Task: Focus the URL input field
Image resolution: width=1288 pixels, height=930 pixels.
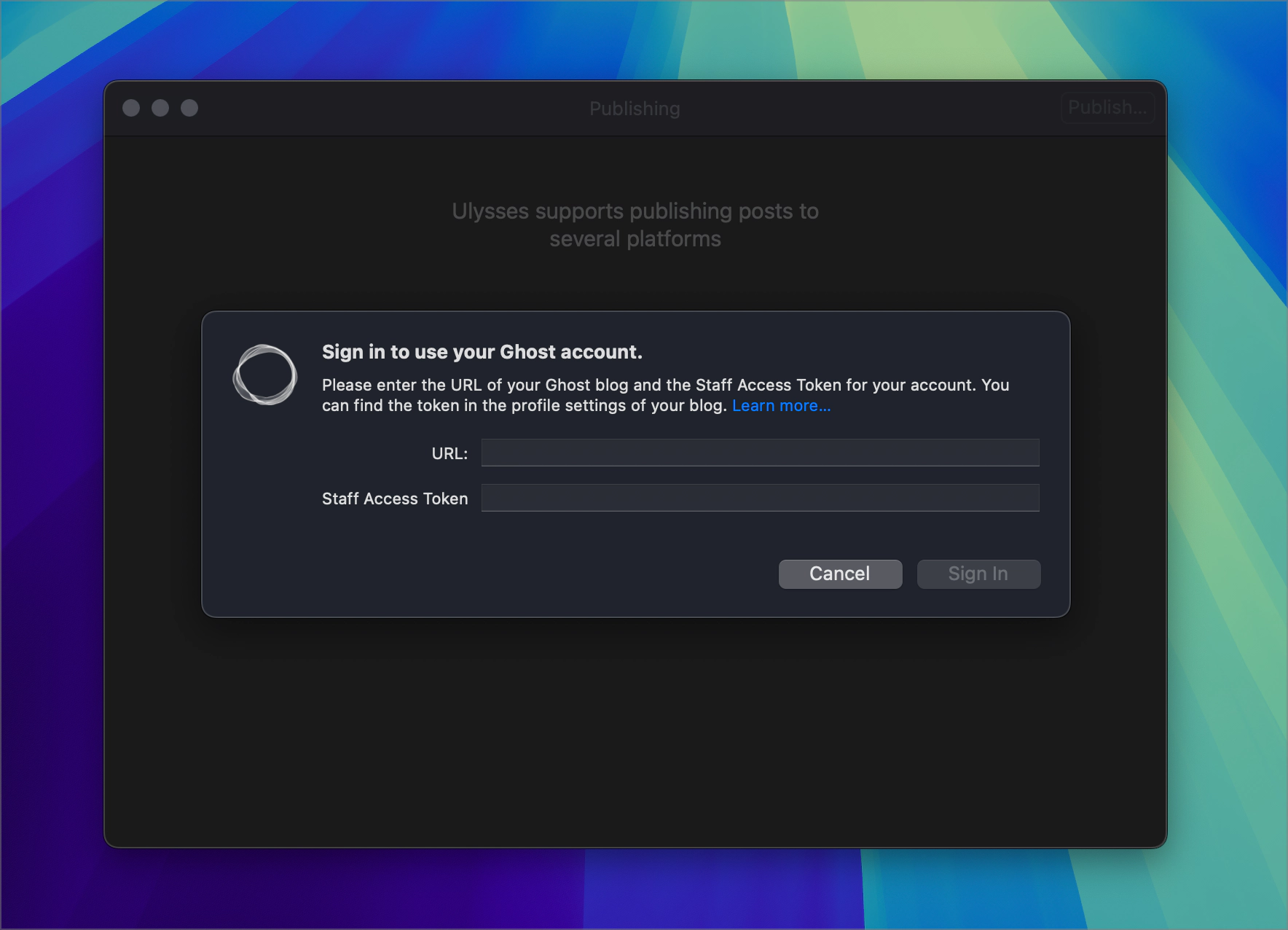Action: 760,453
